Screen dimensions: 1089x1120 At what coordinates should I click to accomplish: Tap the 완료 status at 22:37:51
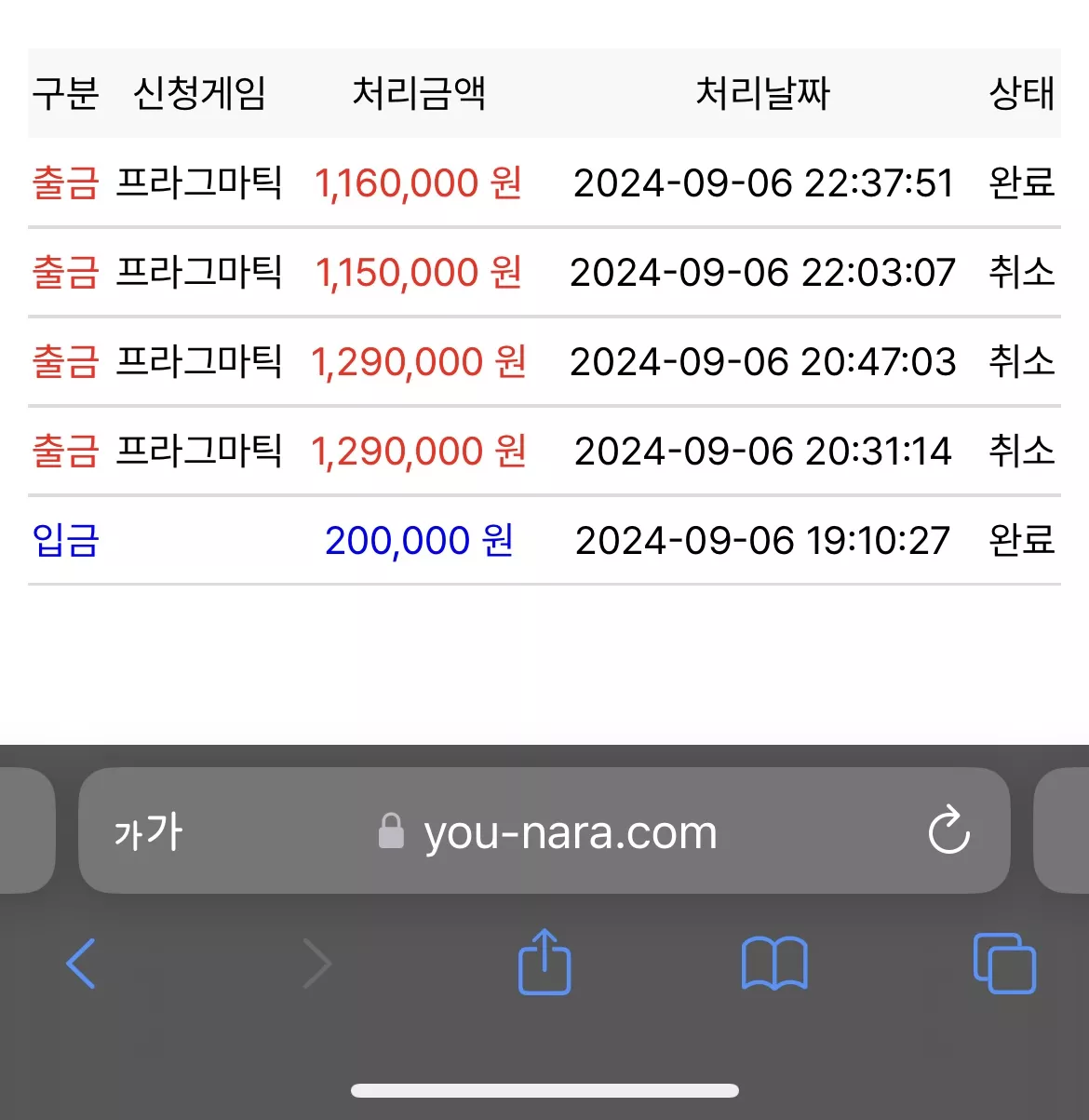click(x=1021, y=182)
